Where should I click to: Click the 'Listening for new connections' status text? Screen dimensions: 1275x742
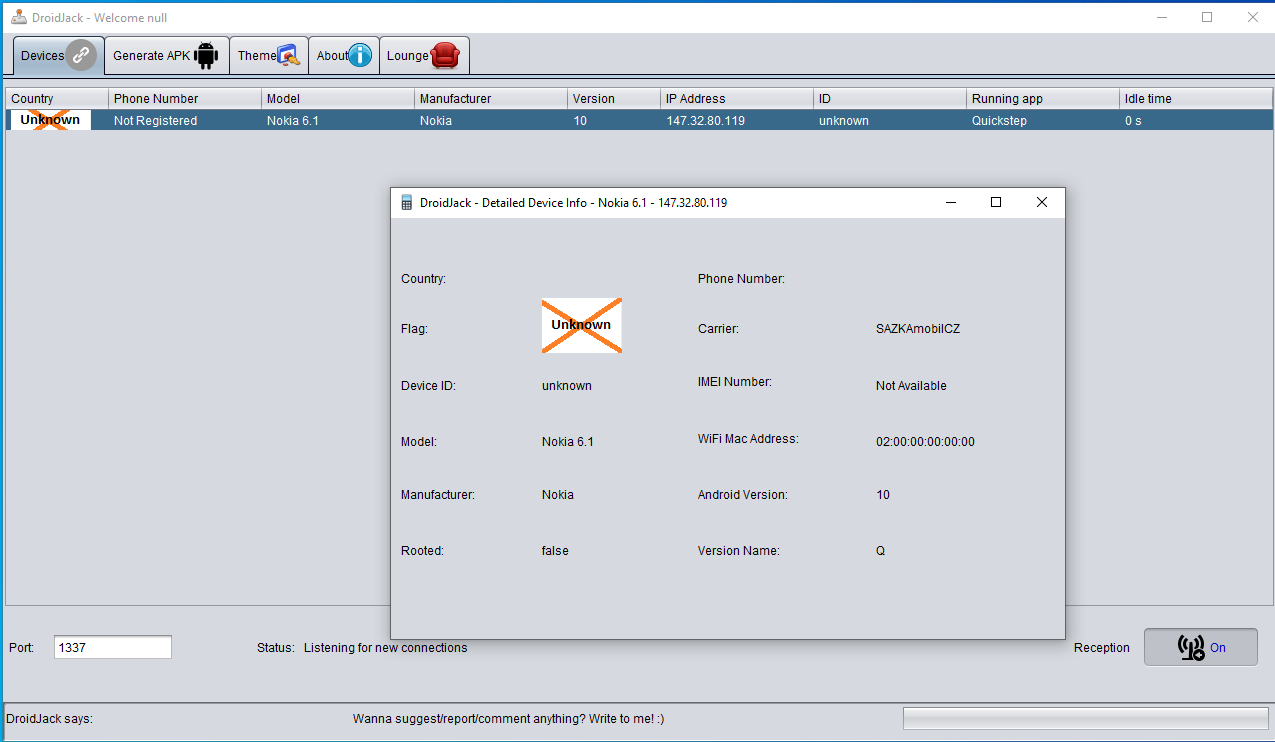(386, 647)
